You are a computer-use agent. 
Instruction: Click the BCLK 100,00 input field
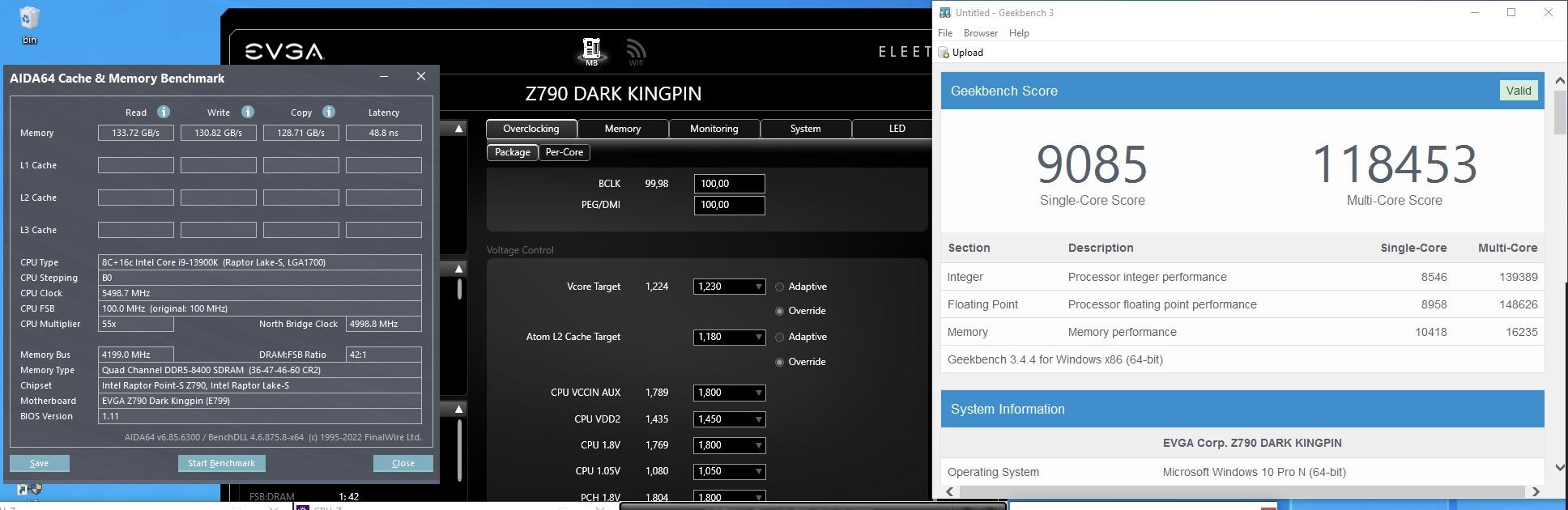coord(730,184)
